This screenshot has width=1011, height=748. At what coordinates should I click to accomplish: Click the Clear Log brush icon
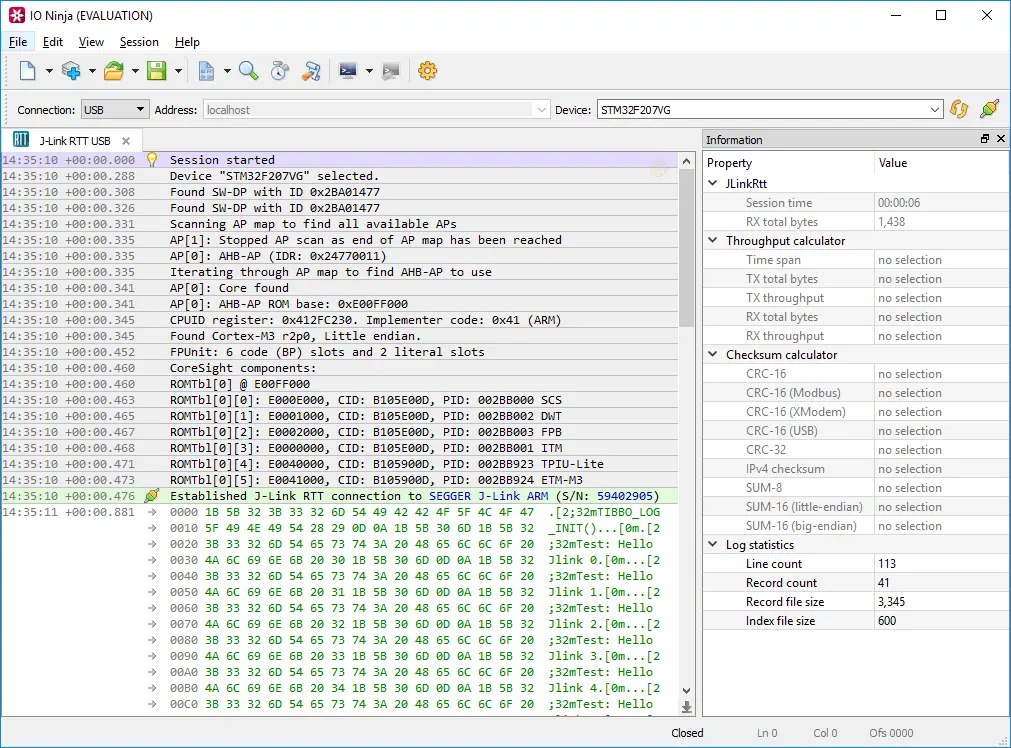(x=312, y=71)
